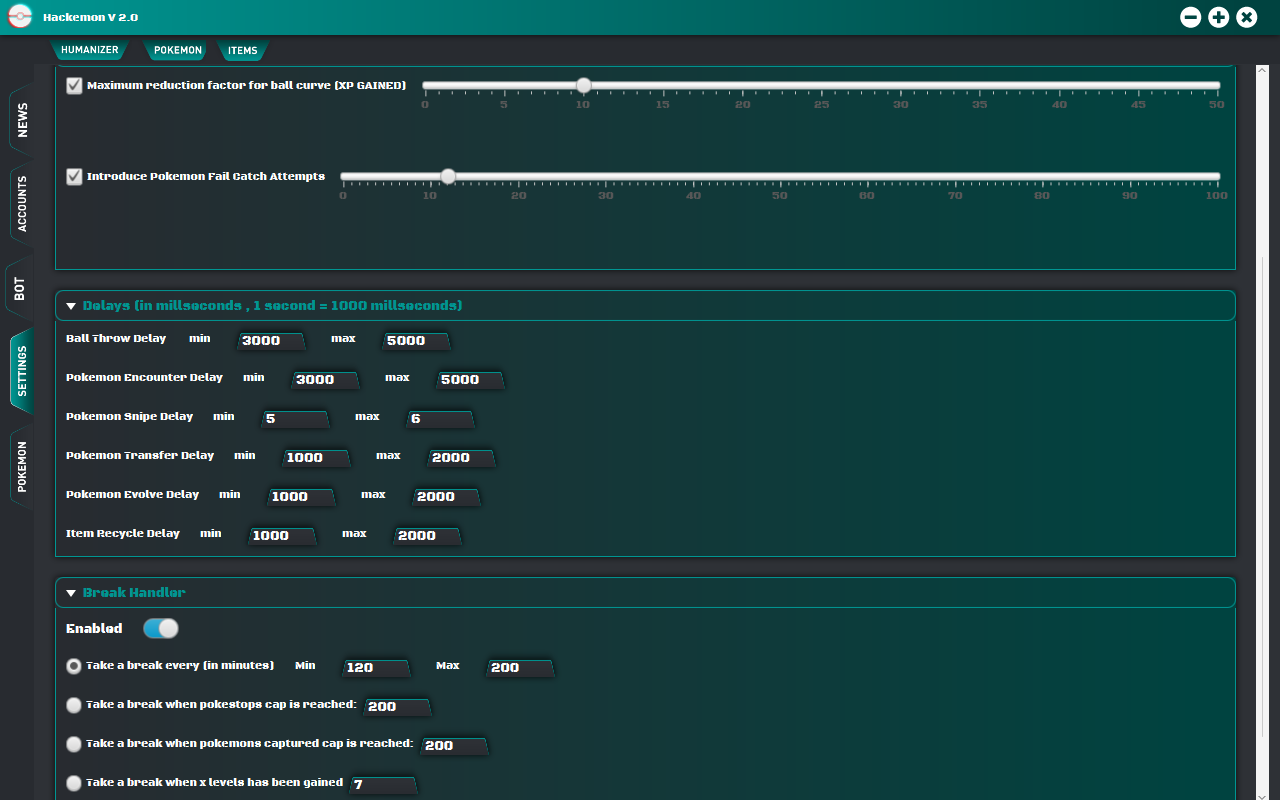1280x800 pixels.
Task: Click the levels gained value field
Action: tap(383, 785)
